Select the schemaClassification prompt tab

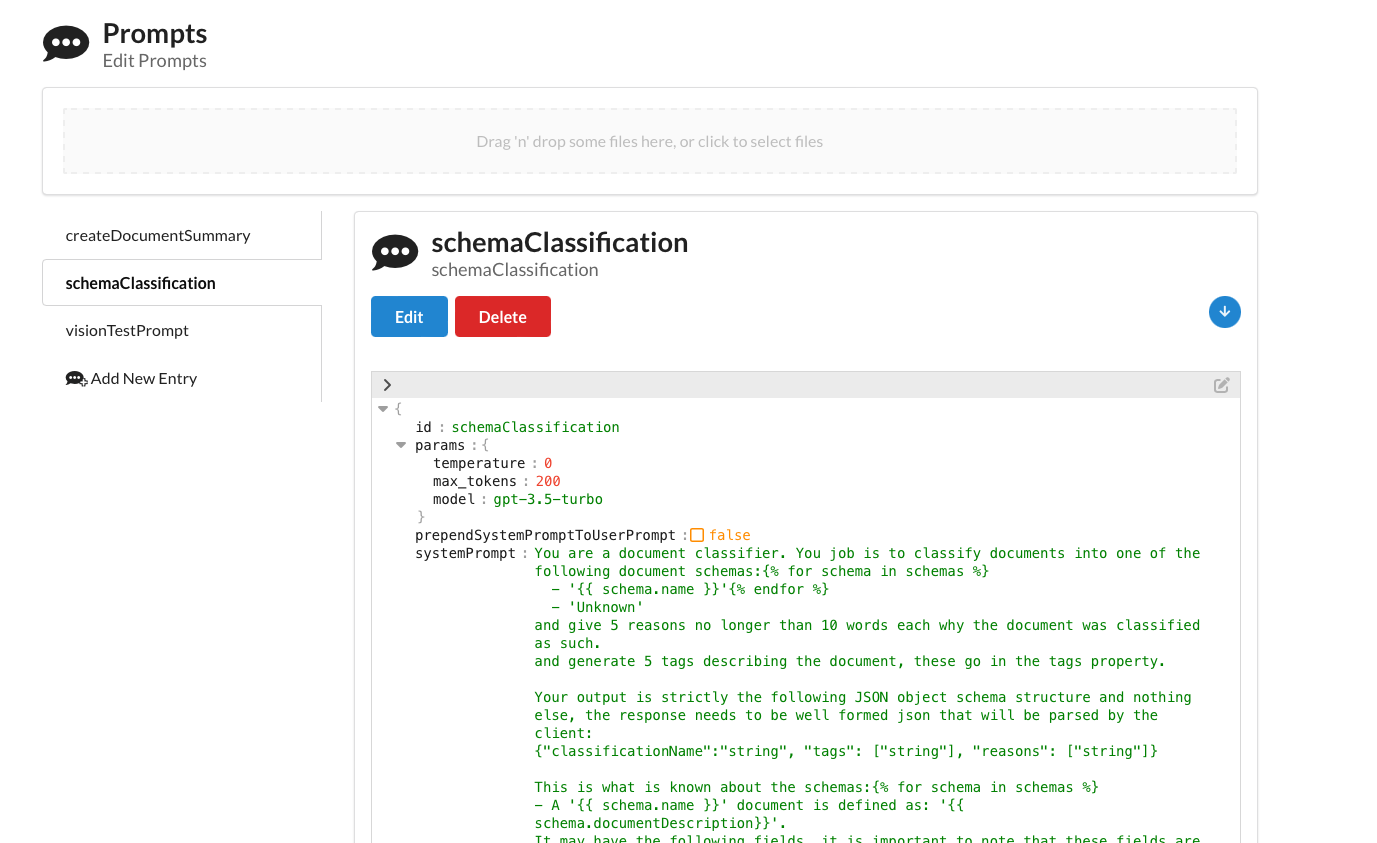tap(182, 283)
